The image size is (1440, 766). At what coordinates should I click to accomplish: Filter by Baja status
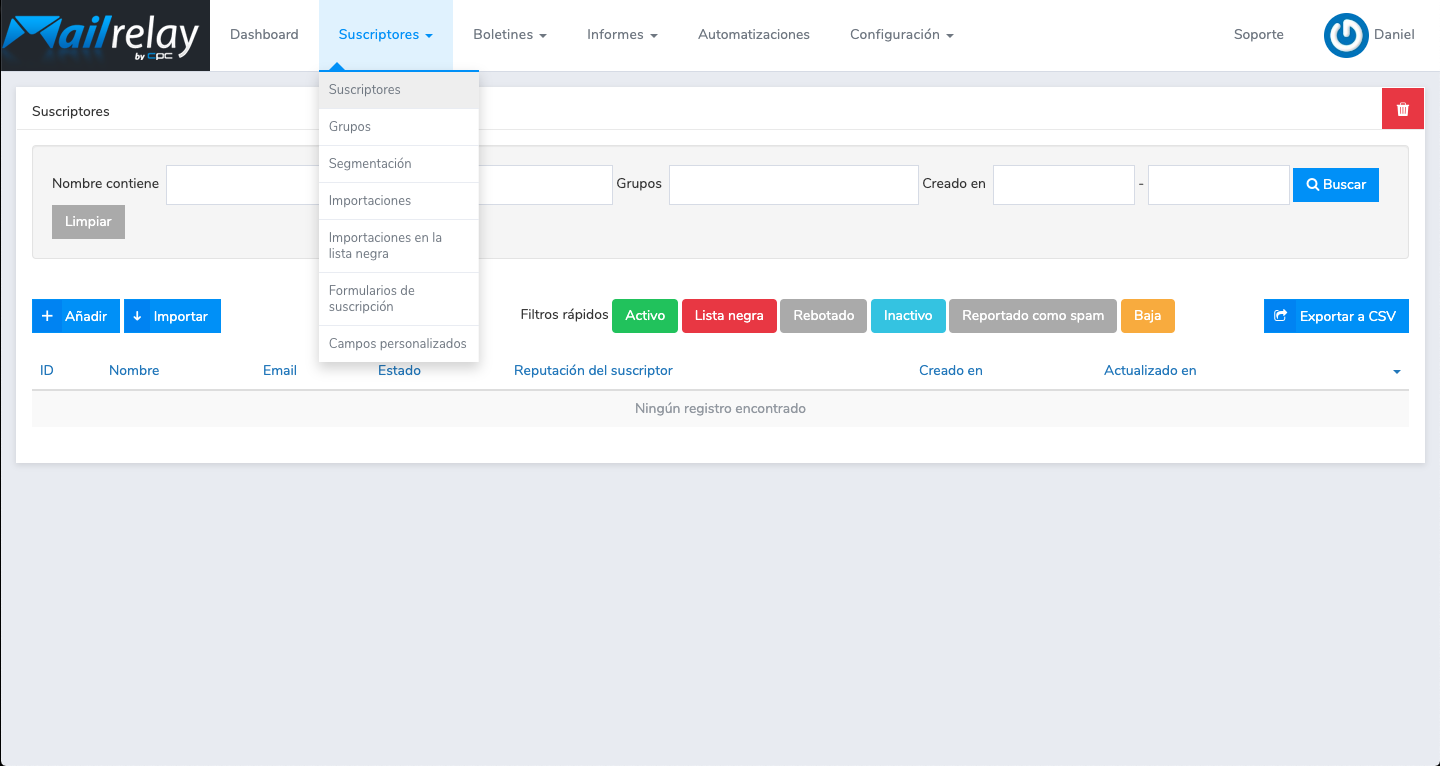coord(1148,316)
